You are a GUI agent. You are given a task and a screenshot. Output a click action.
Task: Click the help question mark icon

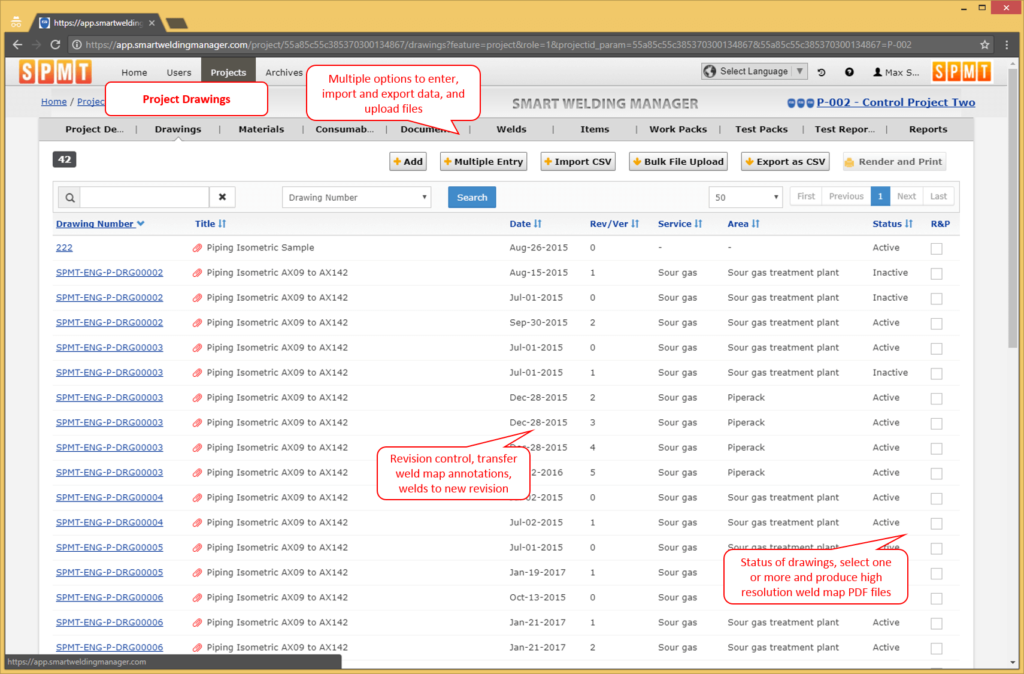(849, 71)
